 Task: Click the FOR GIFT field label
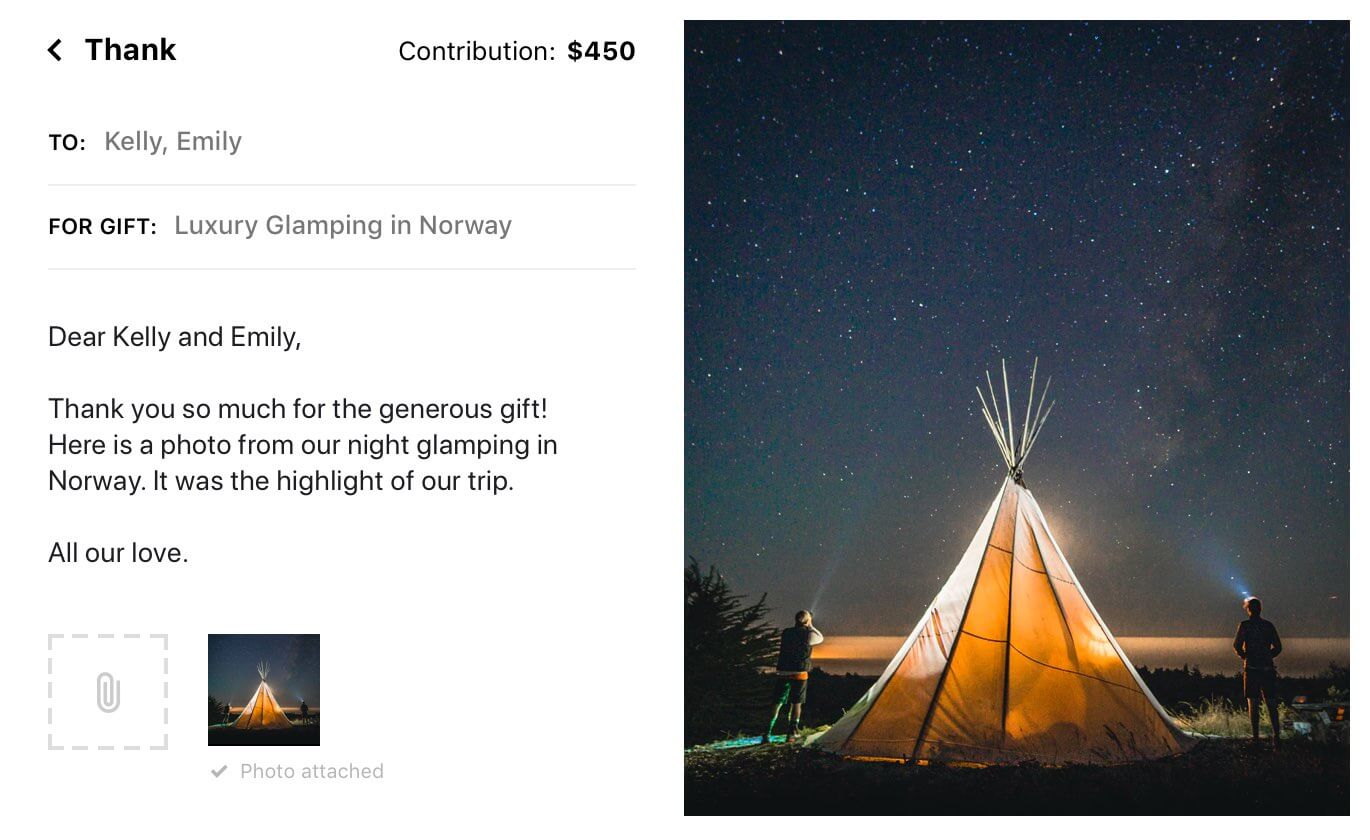[x=102, y=225]
